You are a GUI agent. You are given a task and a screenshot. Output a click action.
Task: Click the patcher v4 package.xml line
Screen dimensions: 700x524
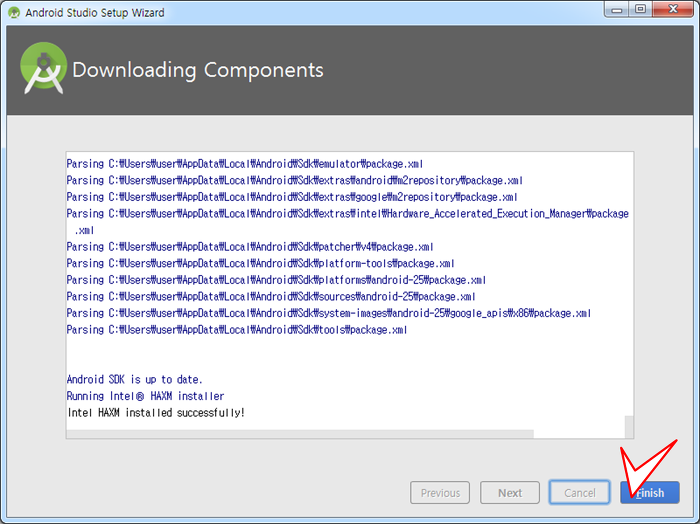250,247
